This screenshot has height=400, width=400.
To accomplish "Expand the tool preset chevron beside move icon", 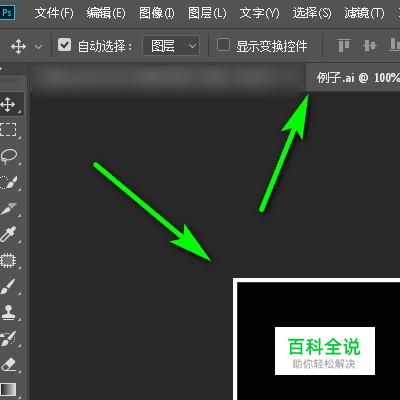I will pos(39,47).
